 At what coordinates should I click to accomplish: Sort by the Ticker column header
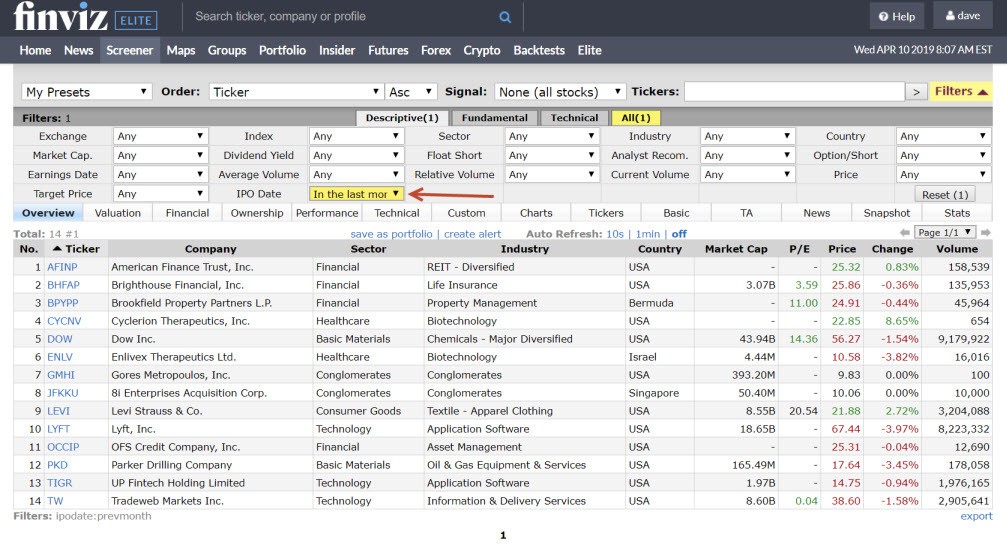pyautogui.click(x=76, y=249)
